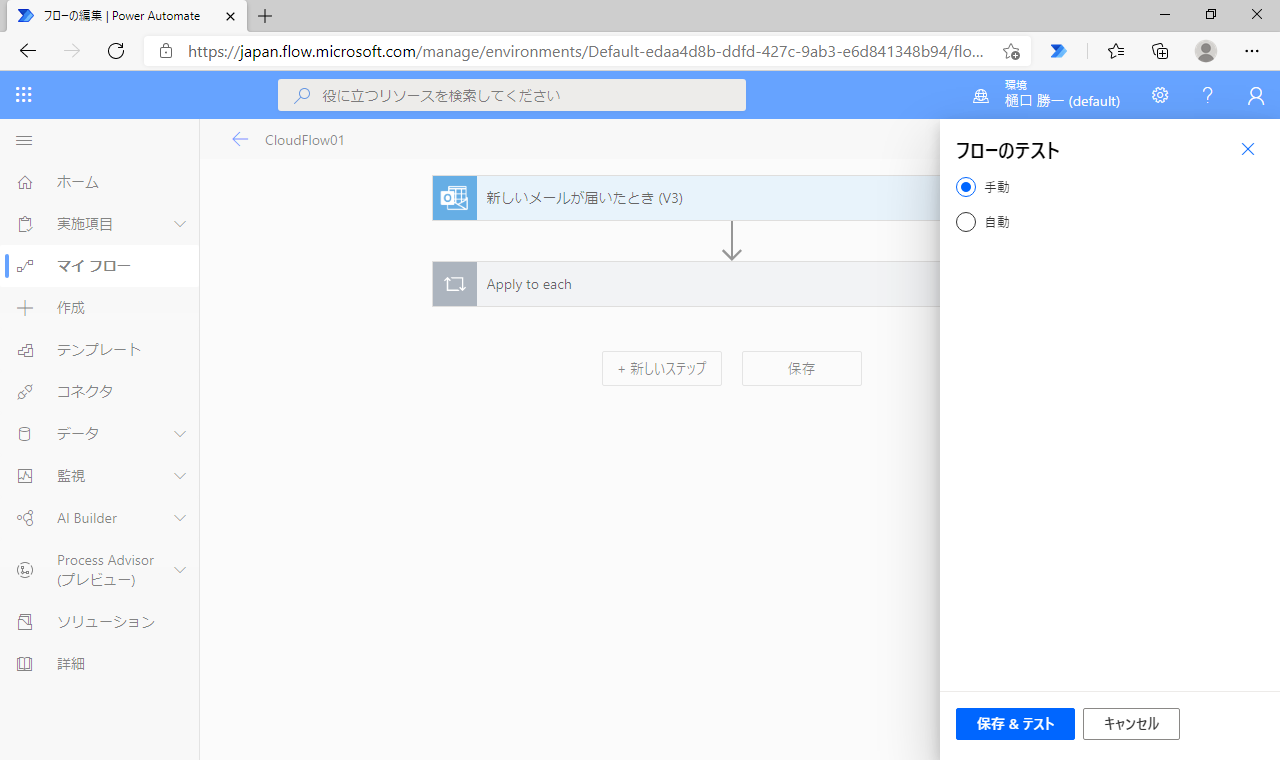Click the resource search box

coord(512,95)
